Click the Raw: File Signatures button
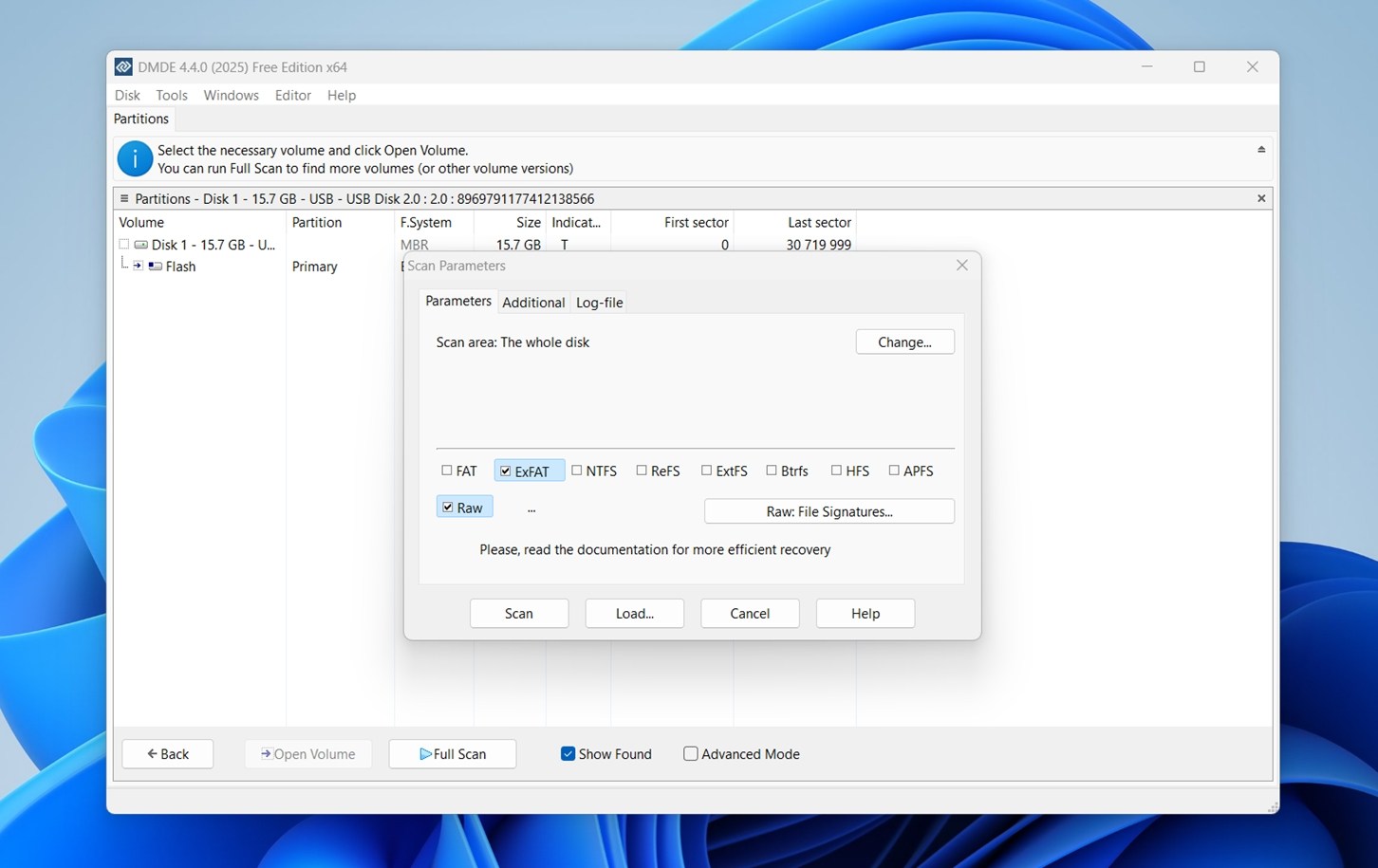This screenshot has height=868, width=1378. click(x=828, y=511)
